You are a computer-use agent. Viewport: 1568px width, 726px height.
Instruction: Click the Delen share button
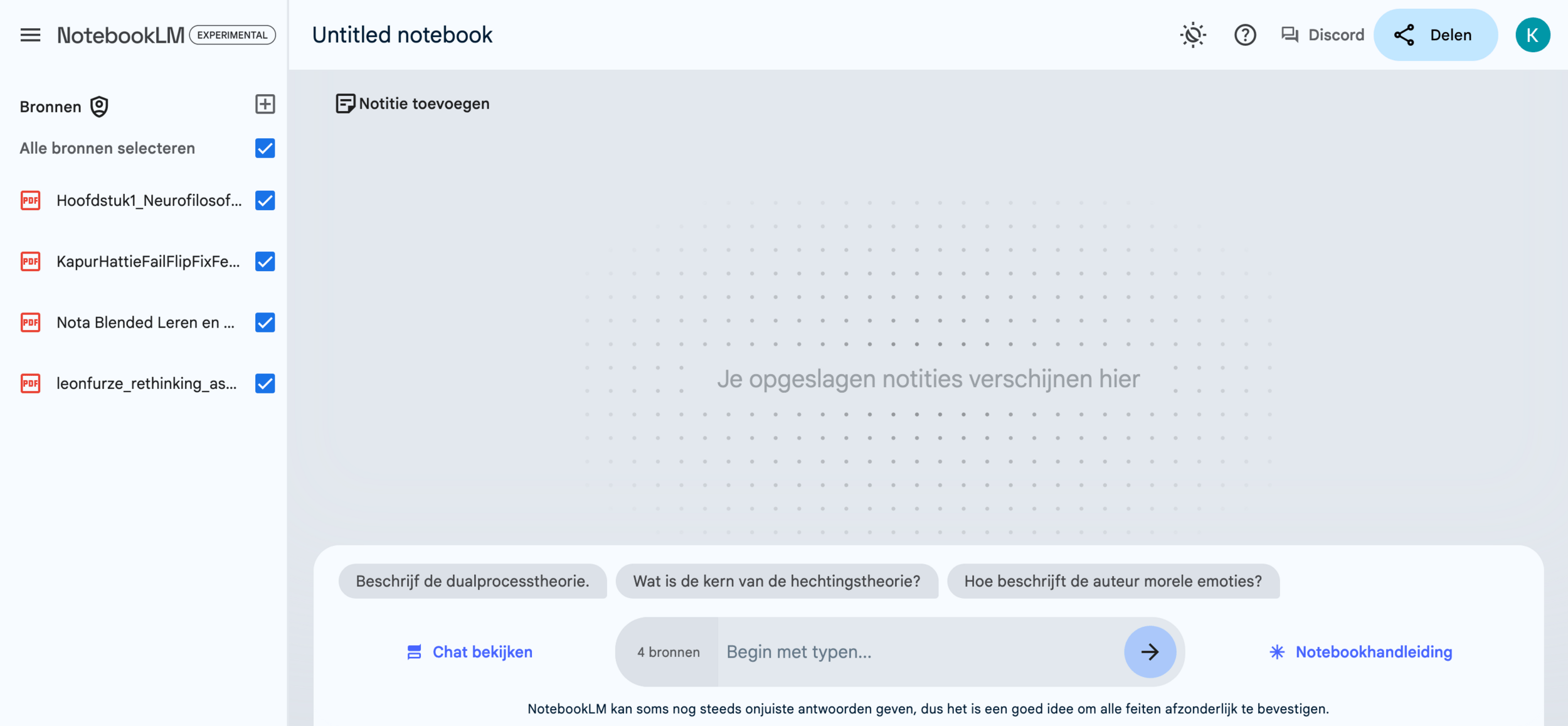(1435, 35)
